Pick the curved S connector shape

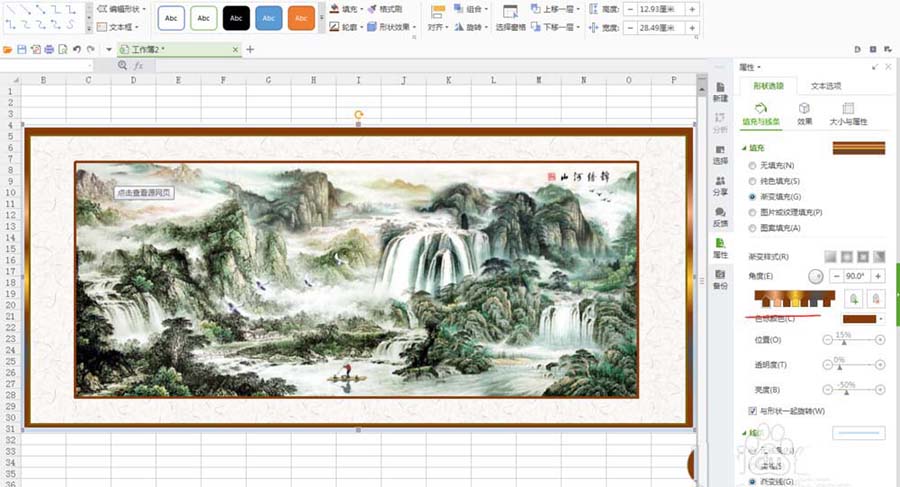[x=71, y=25]
